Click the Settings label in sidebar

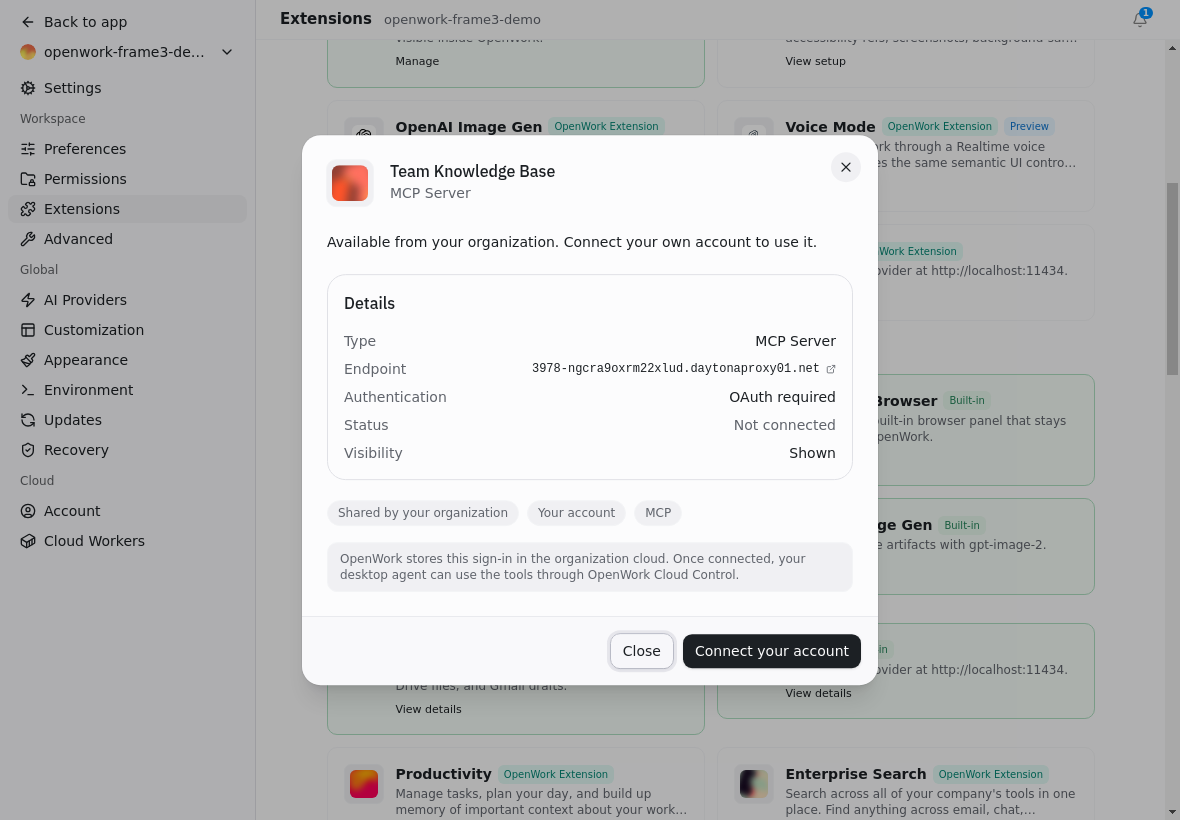coord(72,88)
